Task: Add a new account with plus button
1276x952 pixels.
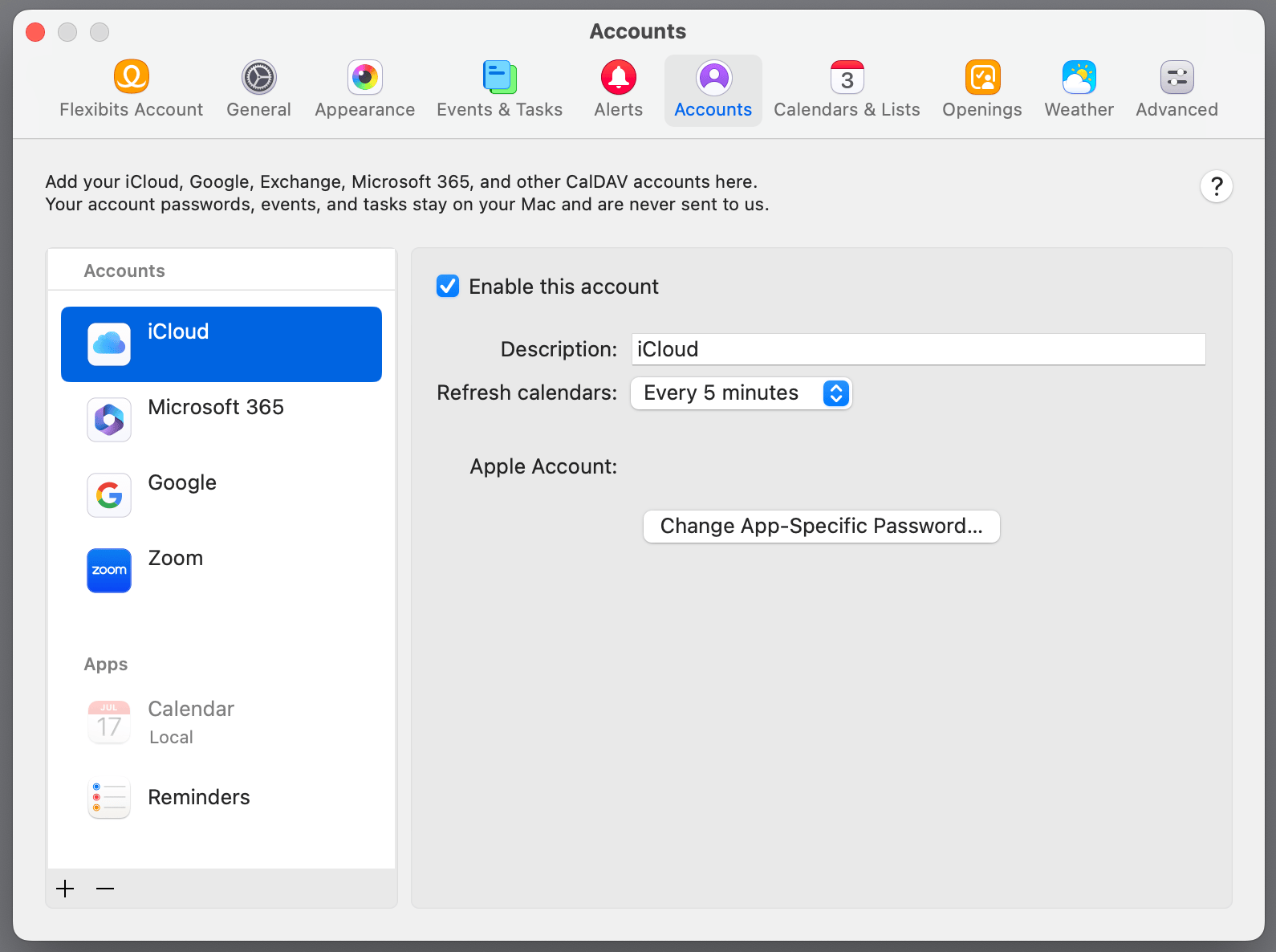Action: (x=65, y=889)
